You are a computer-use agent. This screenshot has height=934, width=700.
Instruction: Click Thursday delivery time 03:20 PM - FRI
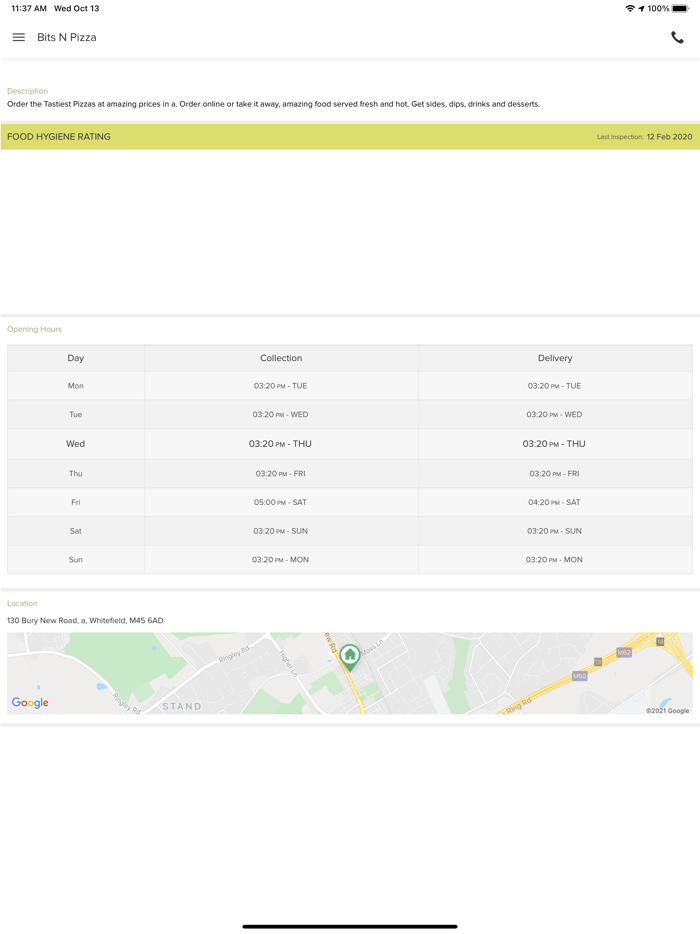554,474
